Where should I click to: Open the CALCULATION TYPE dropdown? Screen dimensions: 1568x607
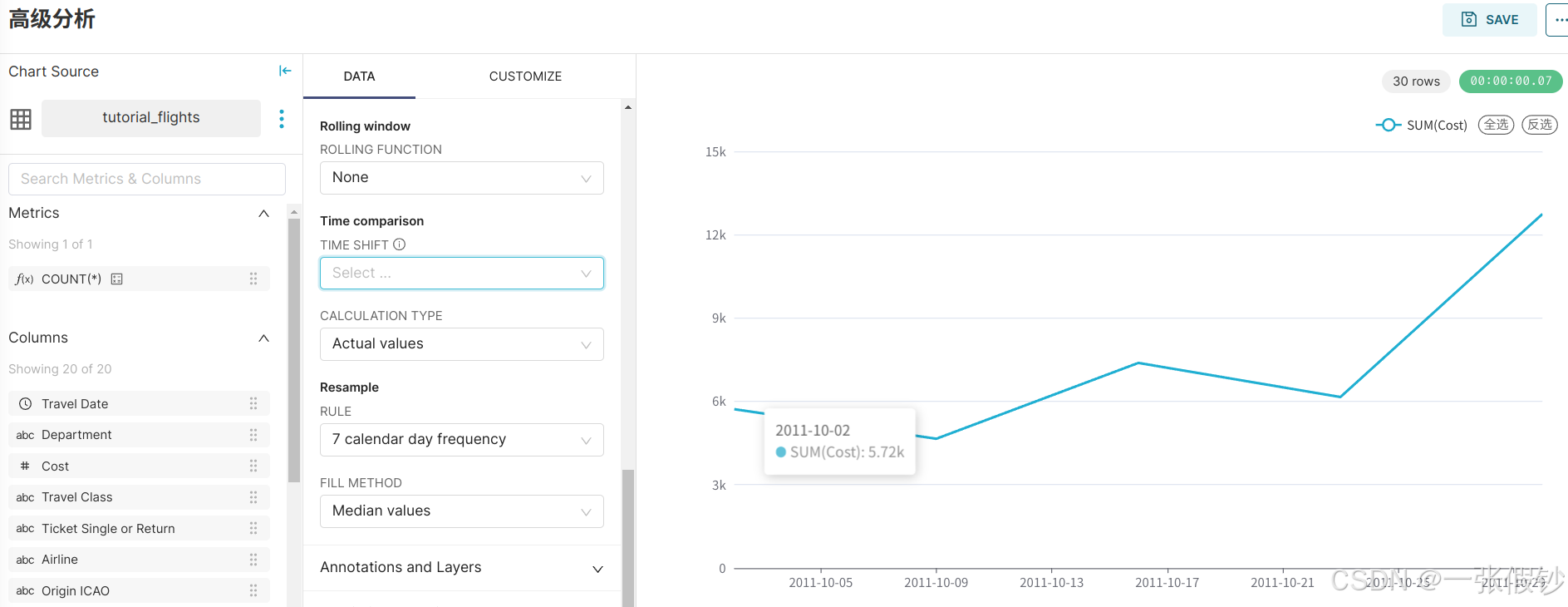click(x=461, y=344)
